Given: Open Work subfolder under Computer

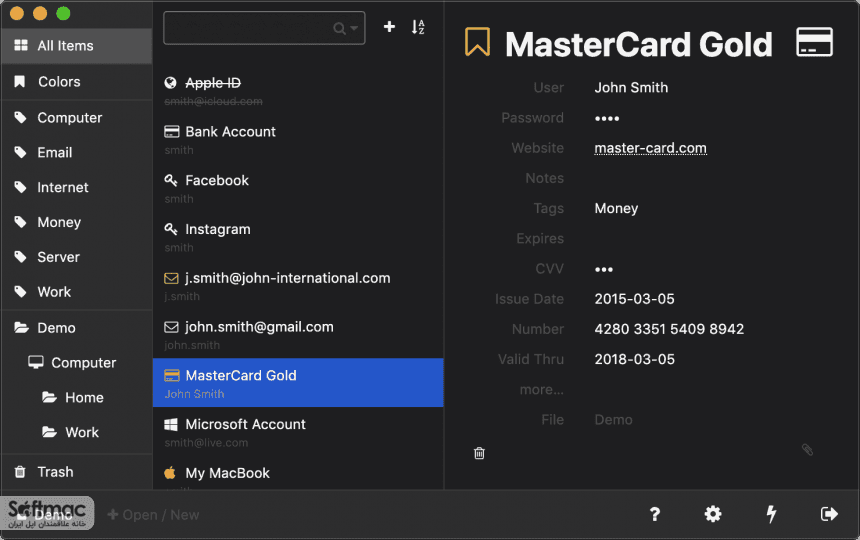Looking at the screenshot, I should [x=77, y=432].
